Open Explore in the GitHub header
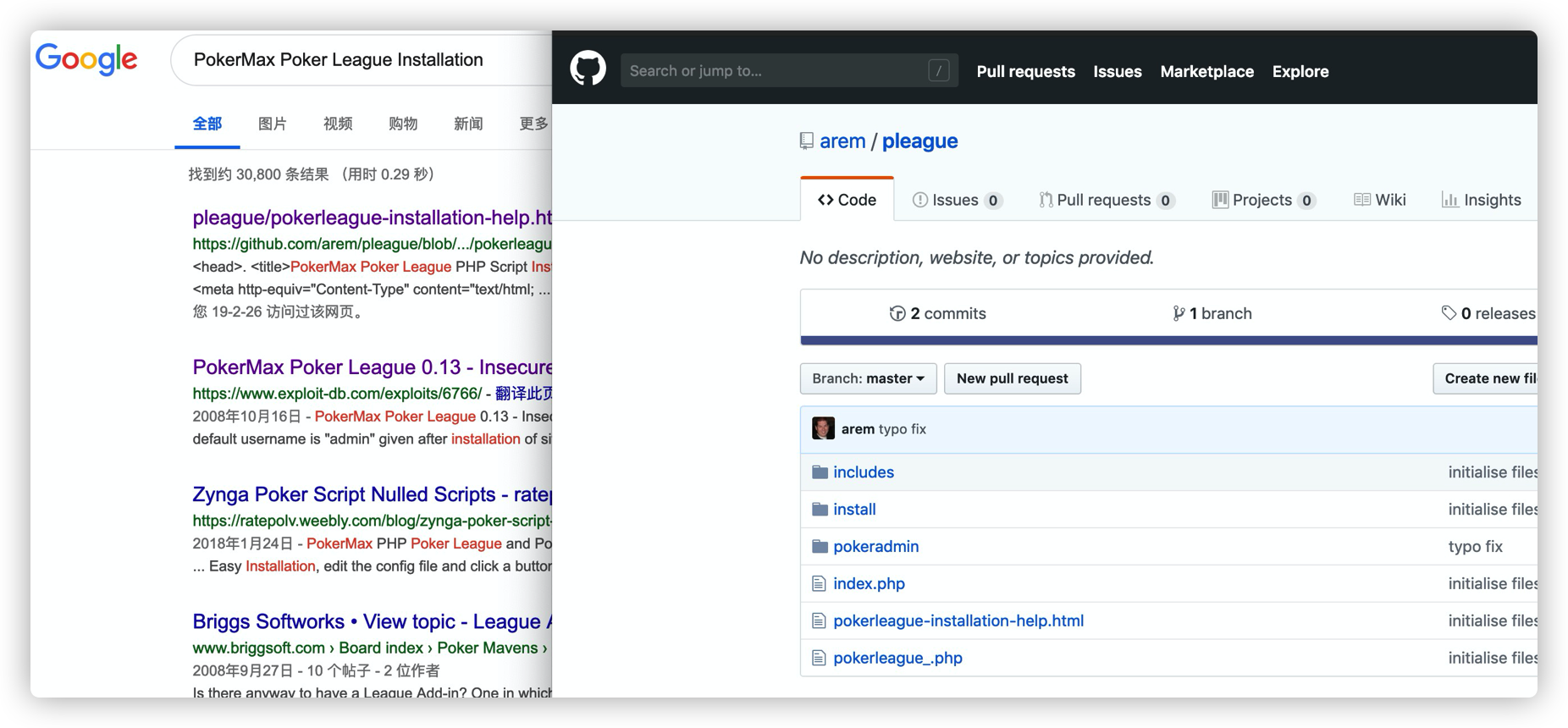Image resolution: width=1568 pixels, height=728 pixels. [x=1300, y=71]
